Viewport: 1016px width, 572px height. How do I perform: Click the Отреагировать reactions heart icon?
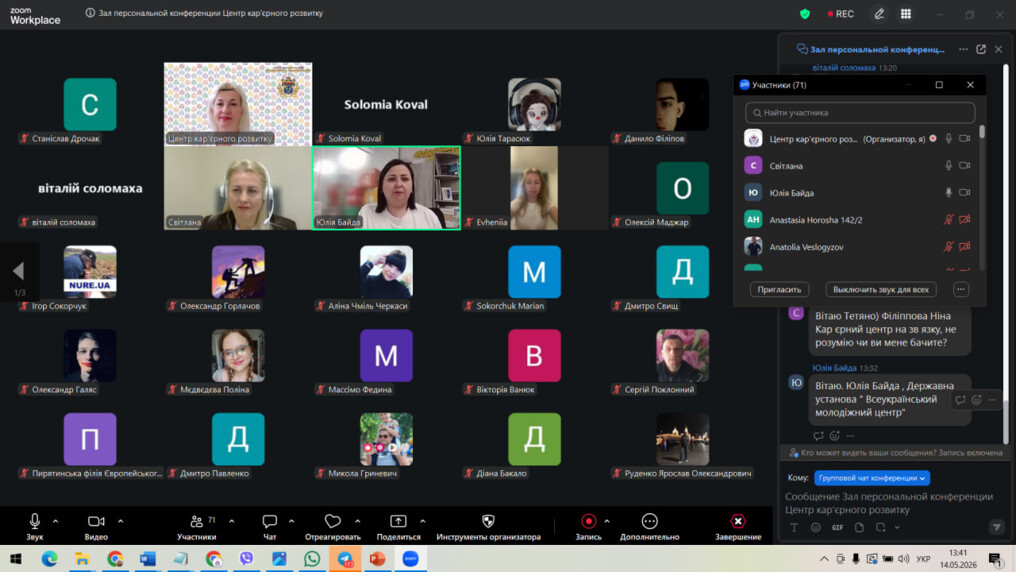tap(332, 521)
